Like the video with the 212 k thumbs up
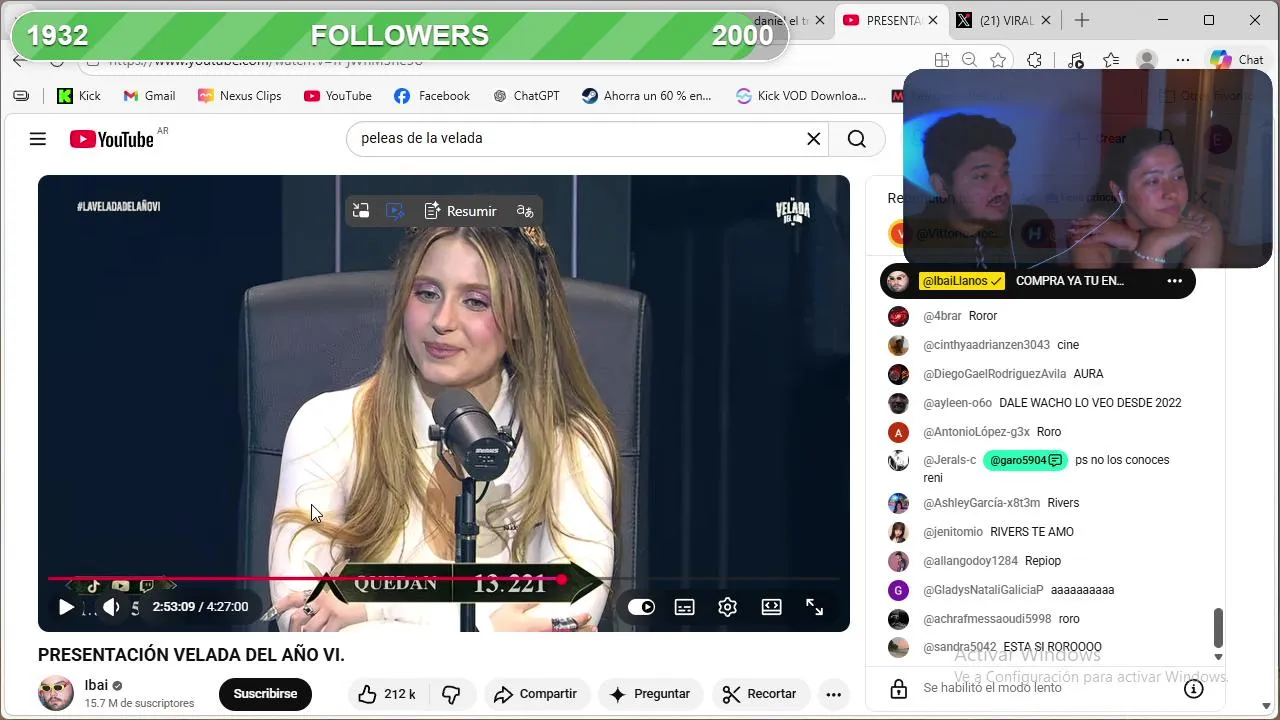Viewport: 1280px width, 720px height. 386,694
